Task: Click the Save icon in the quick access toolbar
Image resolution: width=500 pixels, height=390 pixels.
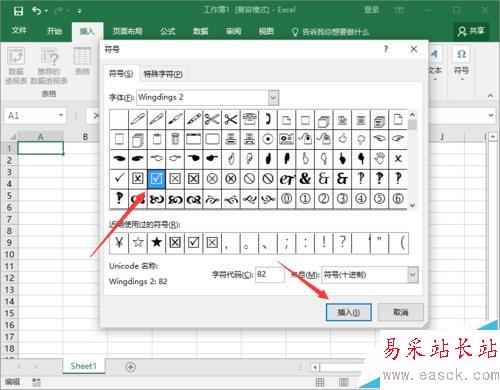Action: pos(18,11)
